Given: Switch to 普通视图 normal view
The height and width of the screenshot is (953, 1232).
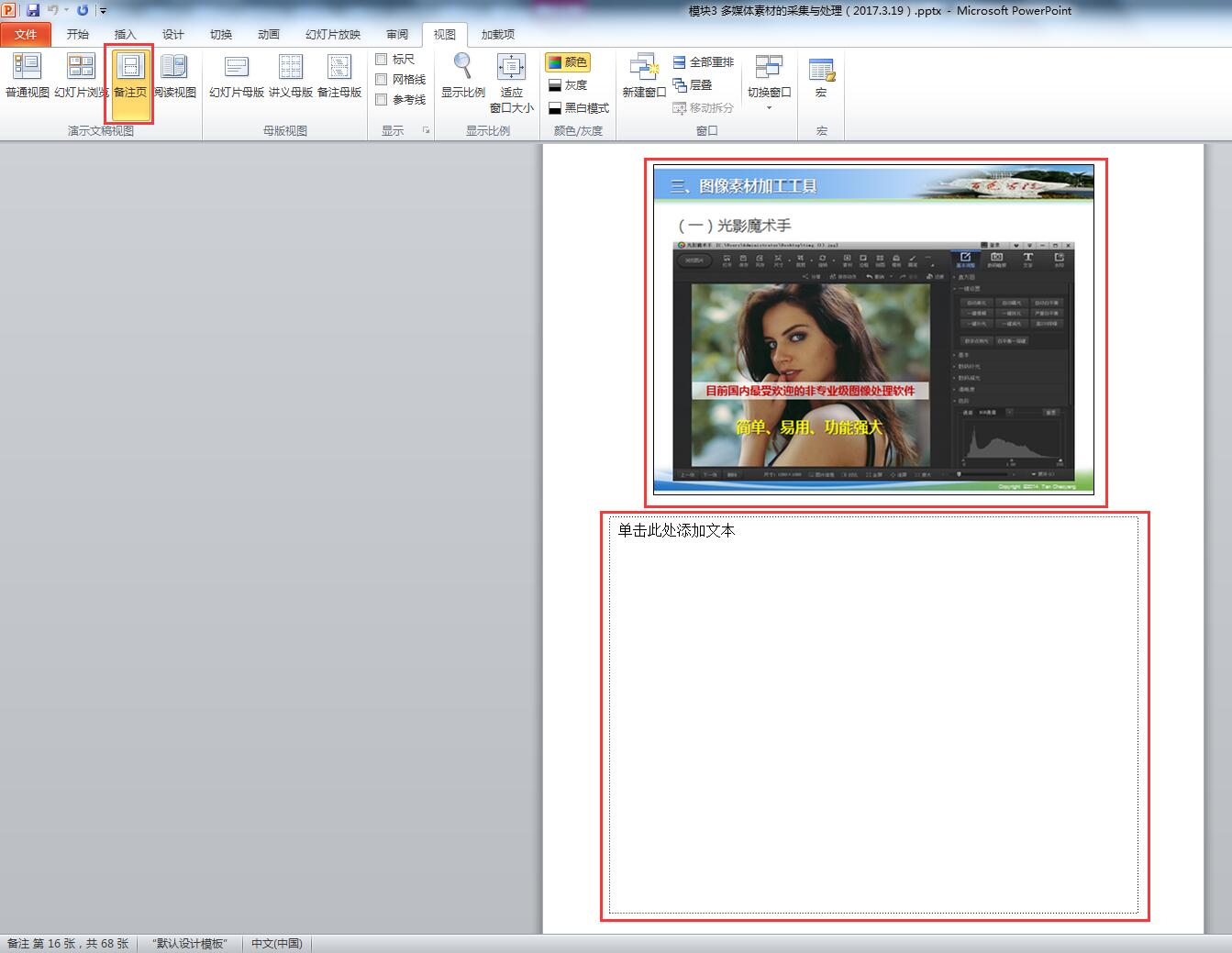Looking at the screenshot, I should point(27,75).
